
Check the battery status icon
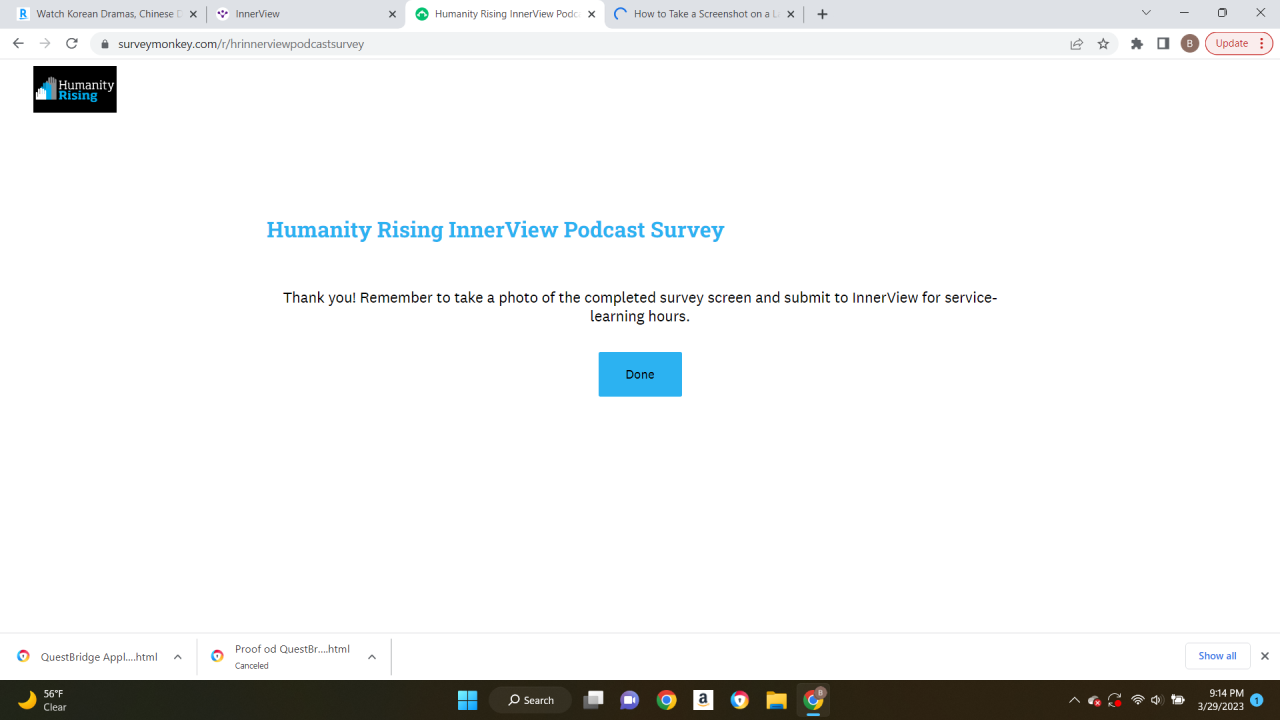pyautogui.click(x=1178, y=700)
